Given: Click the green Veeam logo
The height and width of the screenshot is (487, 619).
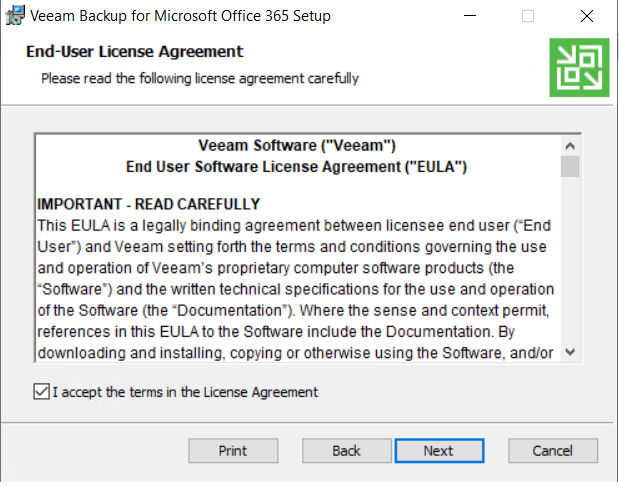Looking at the screenshot, I should pyautogui.click(x=579, y=67).
